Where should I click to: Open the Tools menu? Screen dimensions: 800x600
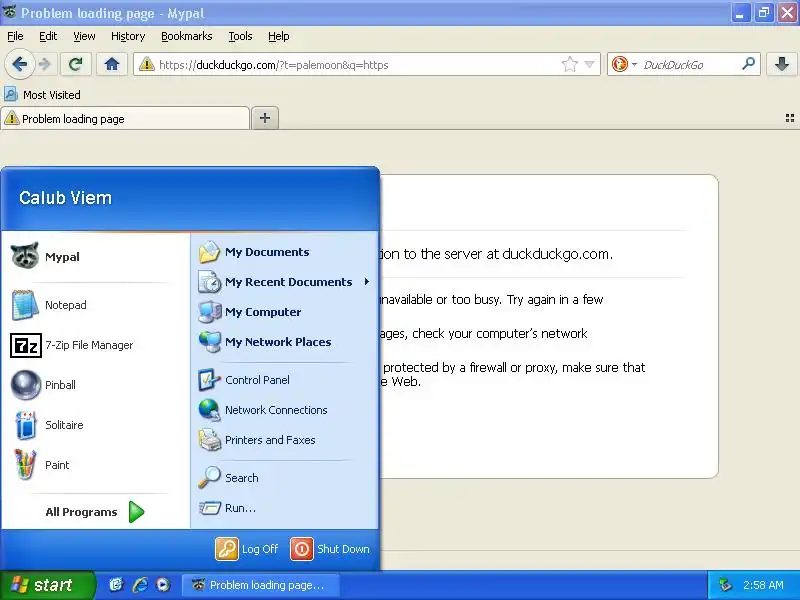click(240, 36)
